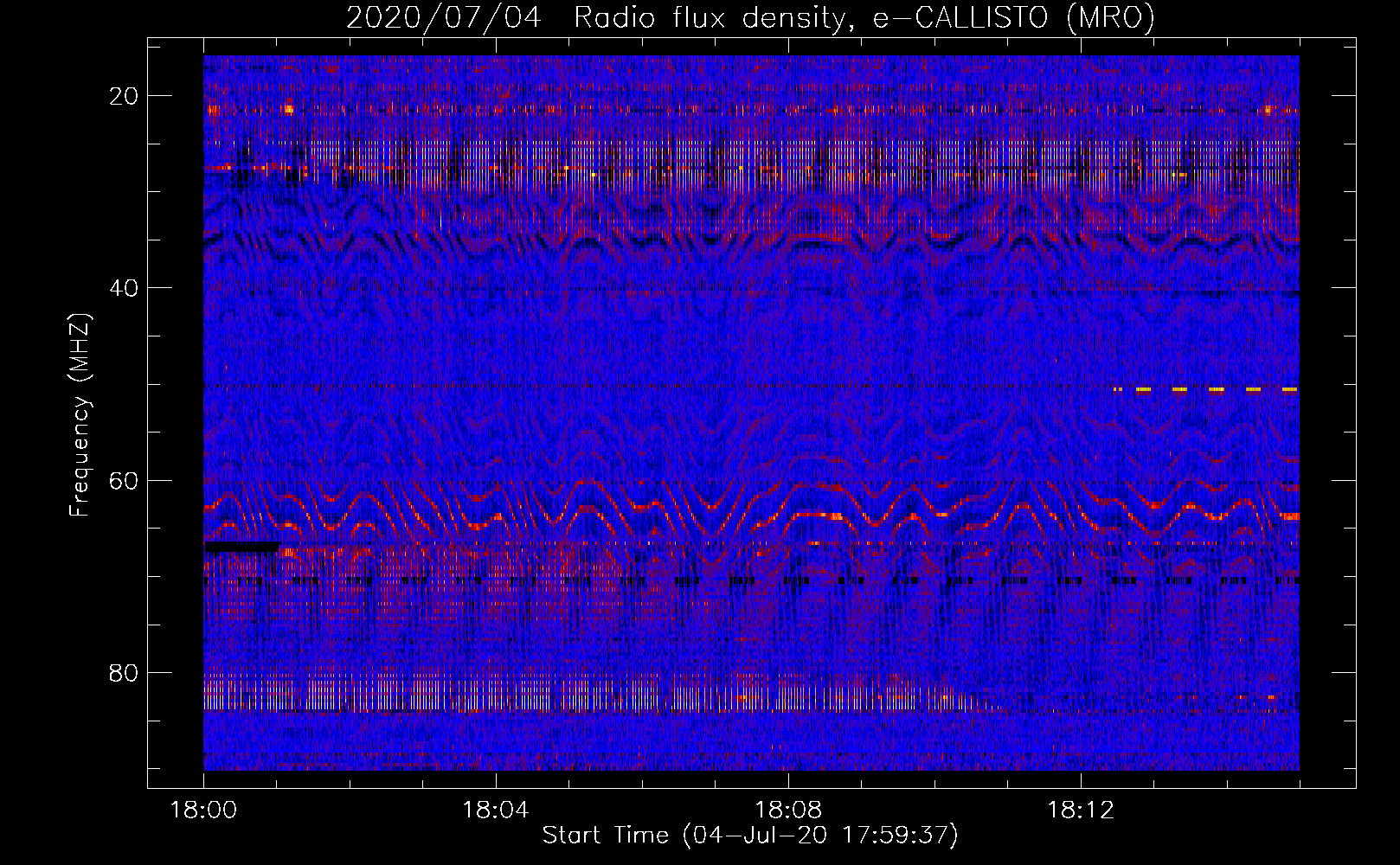Click the '80' frequency tick label
Screen dimensions: 1400x865
click(x=125, y=672)
